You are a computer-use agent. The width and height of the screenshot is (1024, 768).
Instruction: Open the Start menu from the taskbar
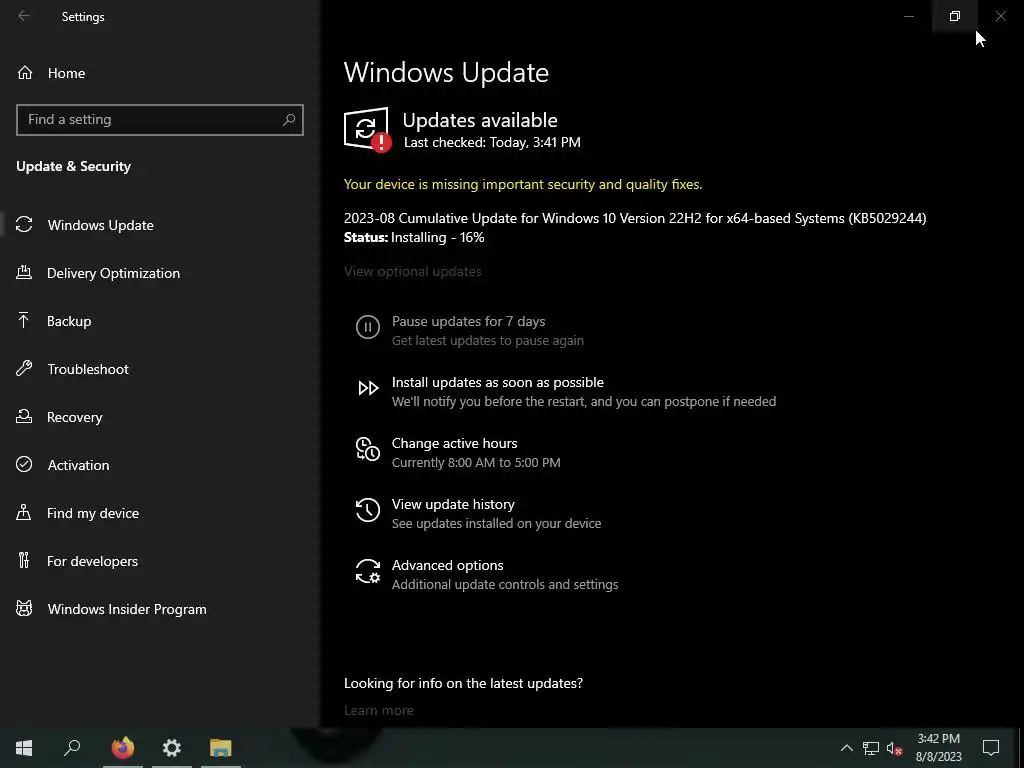24,748
